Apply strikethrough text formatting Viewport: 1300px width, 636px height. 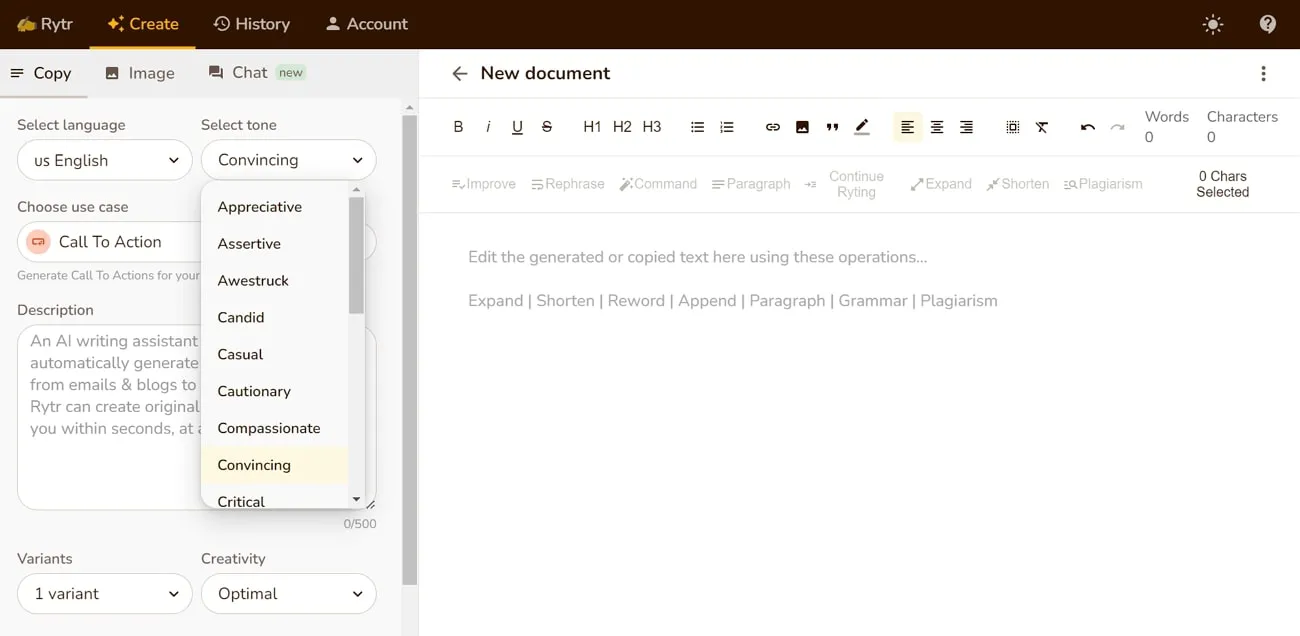(x=547, y=127)
